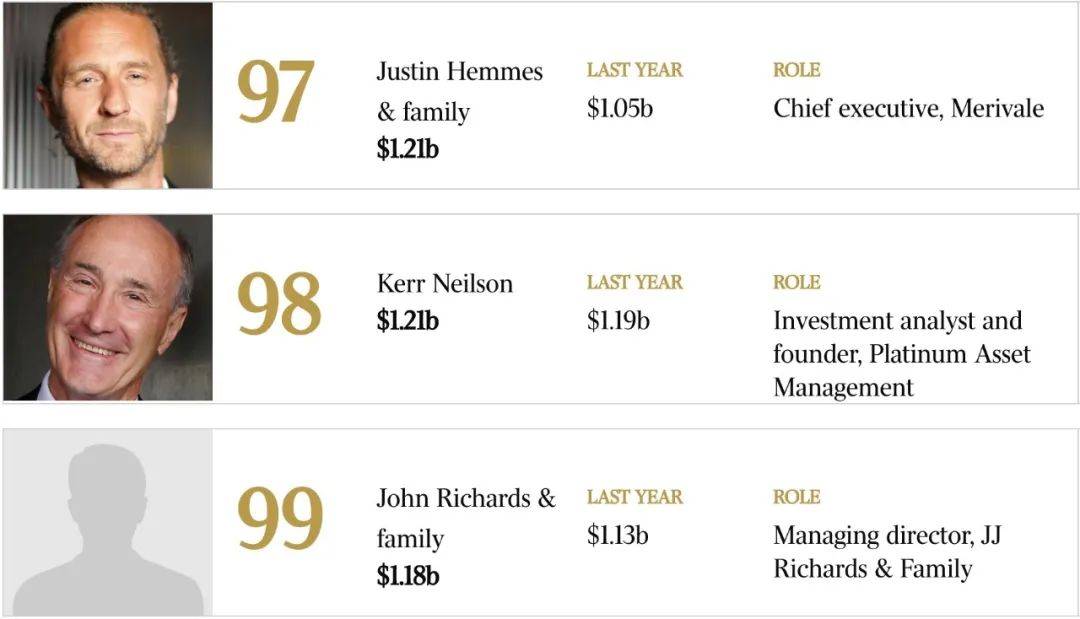1080x619 pixels.
Task: Click LAST YEAR label in Kerr Neilson row
Action: point(634,282)
